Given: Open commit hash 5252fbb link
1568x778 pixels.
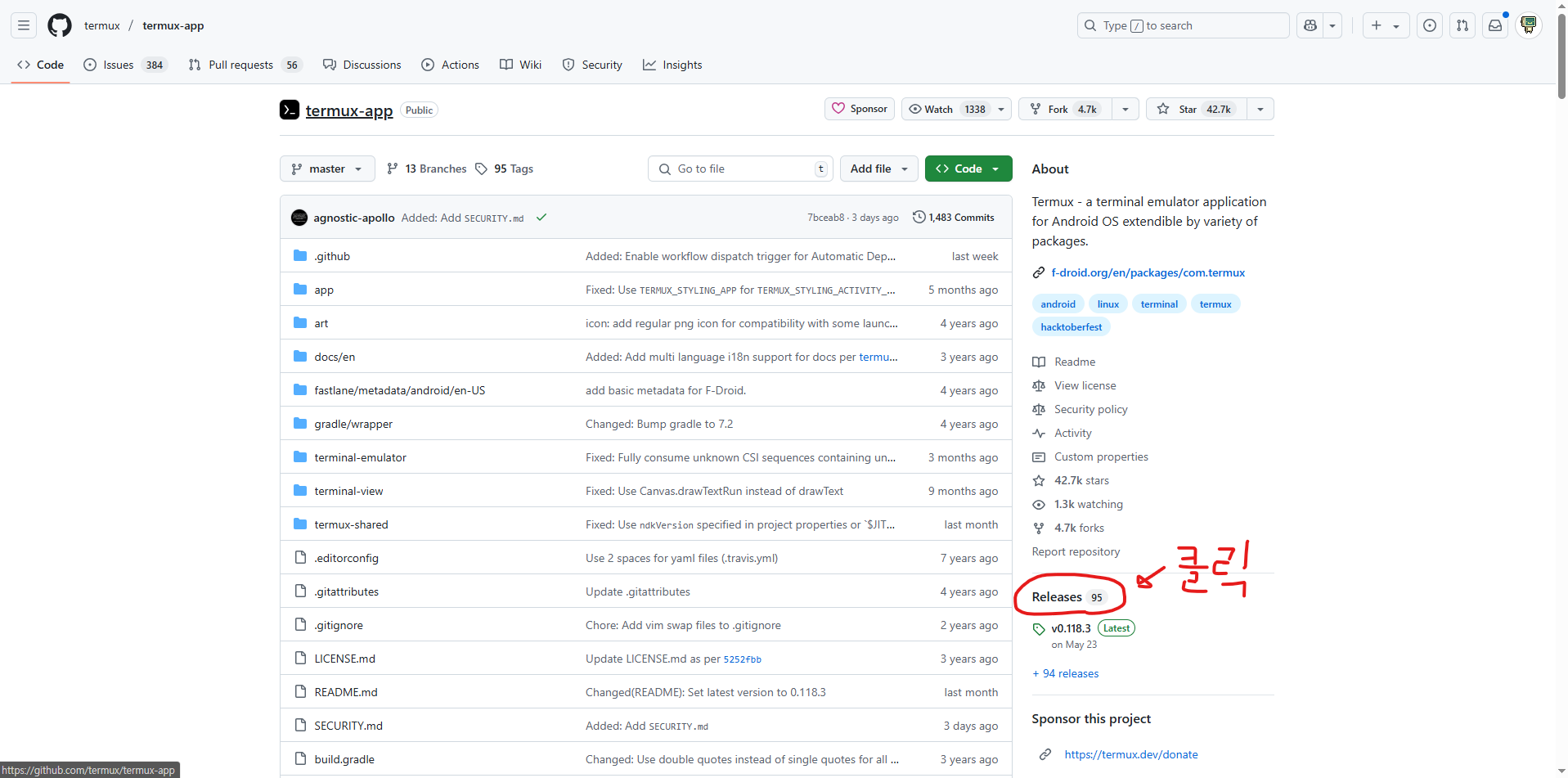Looking at the screenshot, I should 743,659.
